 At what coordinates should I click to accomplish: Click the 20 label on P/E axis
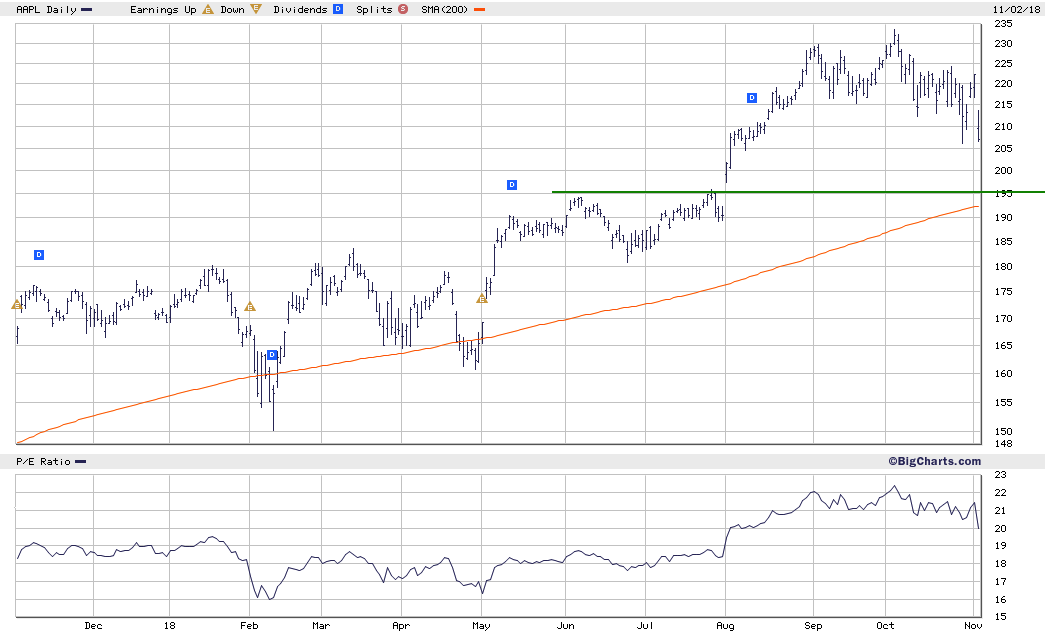click(x=1000, y=529)
